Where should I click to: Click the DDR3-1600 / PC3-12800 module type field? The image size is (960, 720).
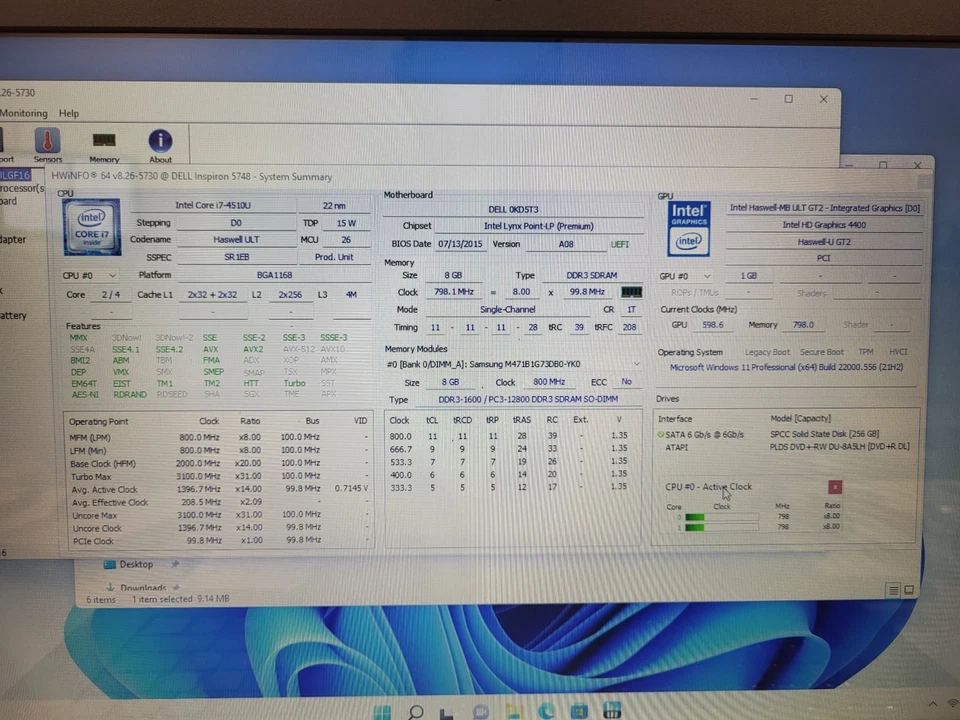click(x=528, y=399)
